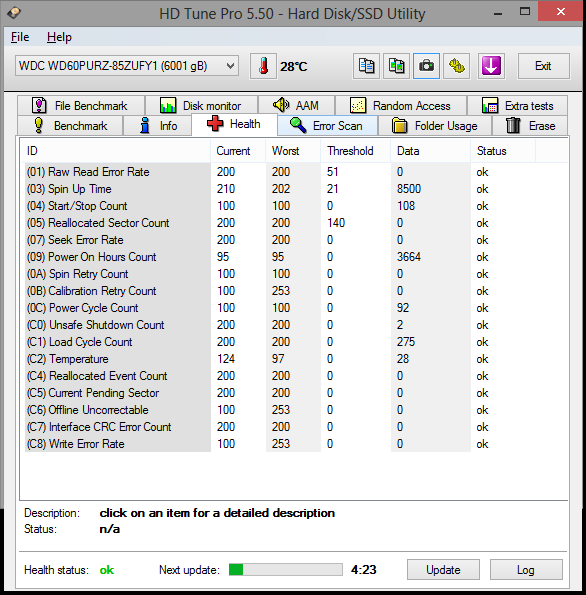The image size is (586, 595).
Task: Click the 8500 Spin Up Time data value
Action: click(x=409, y=189)
